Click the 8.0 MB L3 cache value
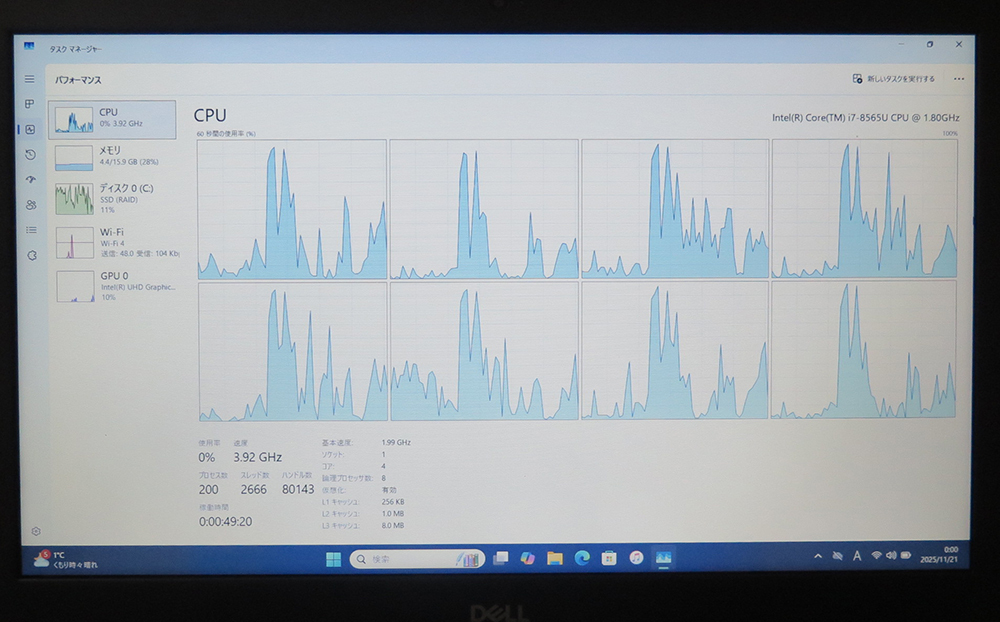 coord(393,526)
